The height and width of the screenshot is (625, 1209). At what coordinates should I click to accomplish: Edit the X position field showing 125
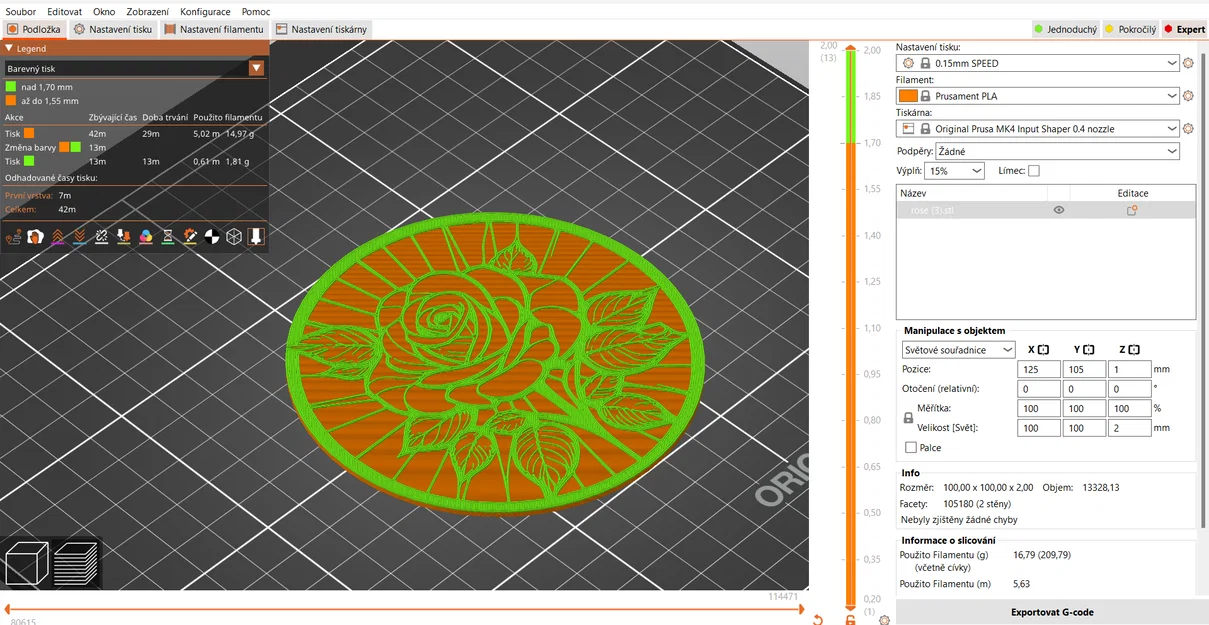click(1038, 368)
